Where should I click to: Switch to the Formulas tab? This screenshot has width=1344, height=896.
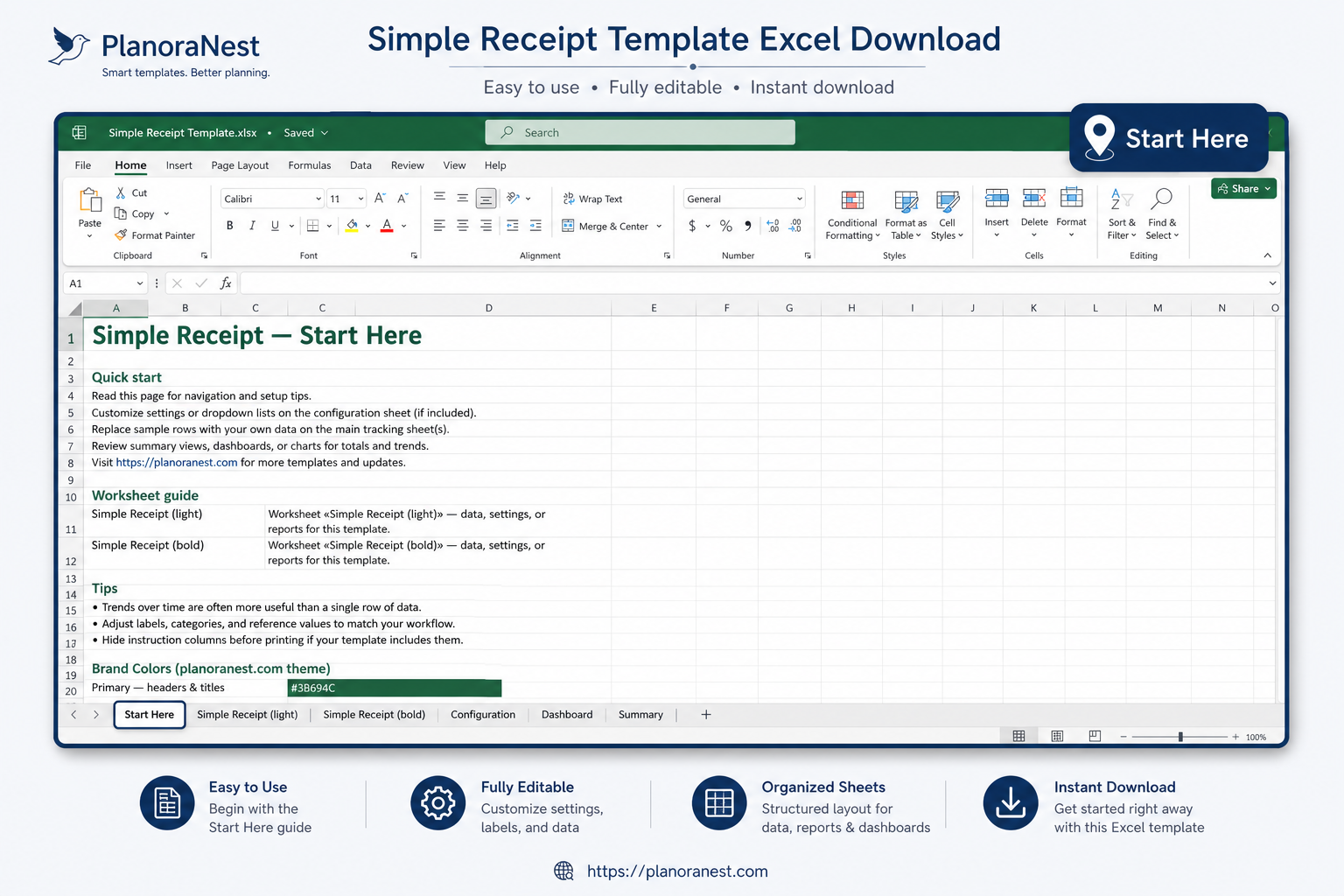(x=310, y=165)
